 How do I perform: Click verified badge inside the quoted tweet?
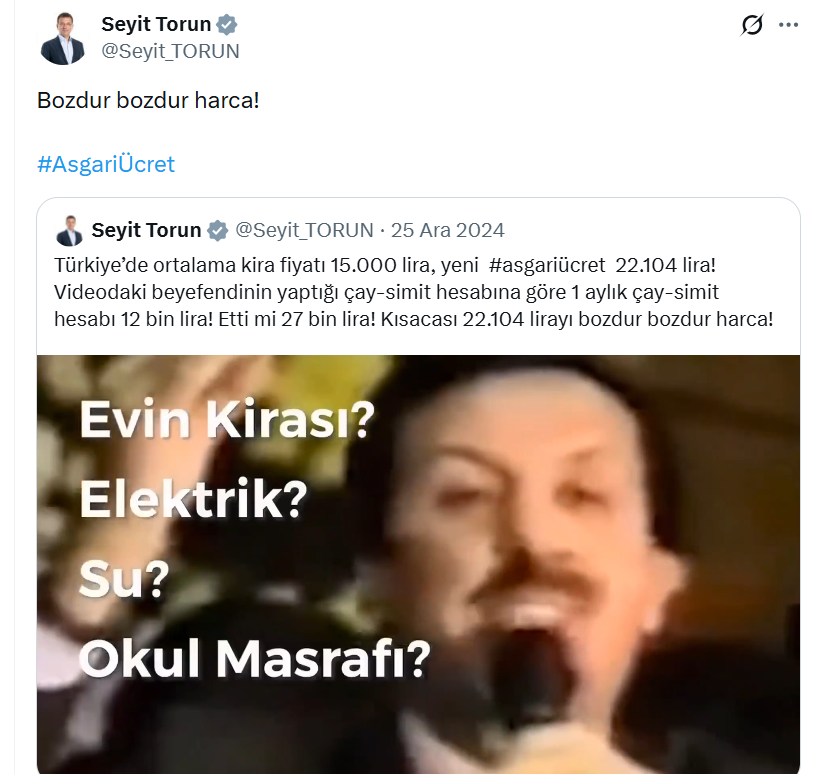(x=217, y=230)
